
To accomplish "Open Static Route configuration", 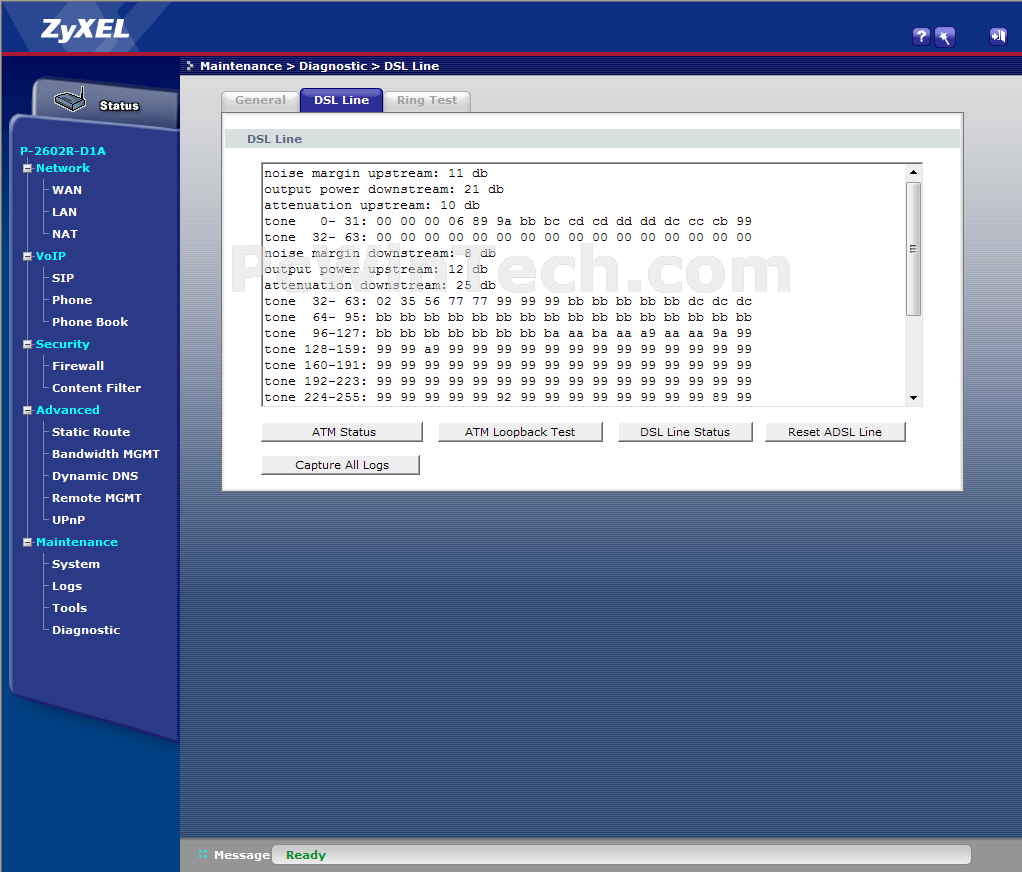I will (x=91, y=432).
